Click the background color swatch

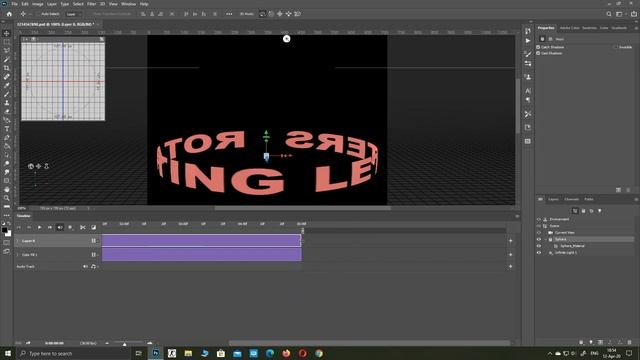point(8,234)
